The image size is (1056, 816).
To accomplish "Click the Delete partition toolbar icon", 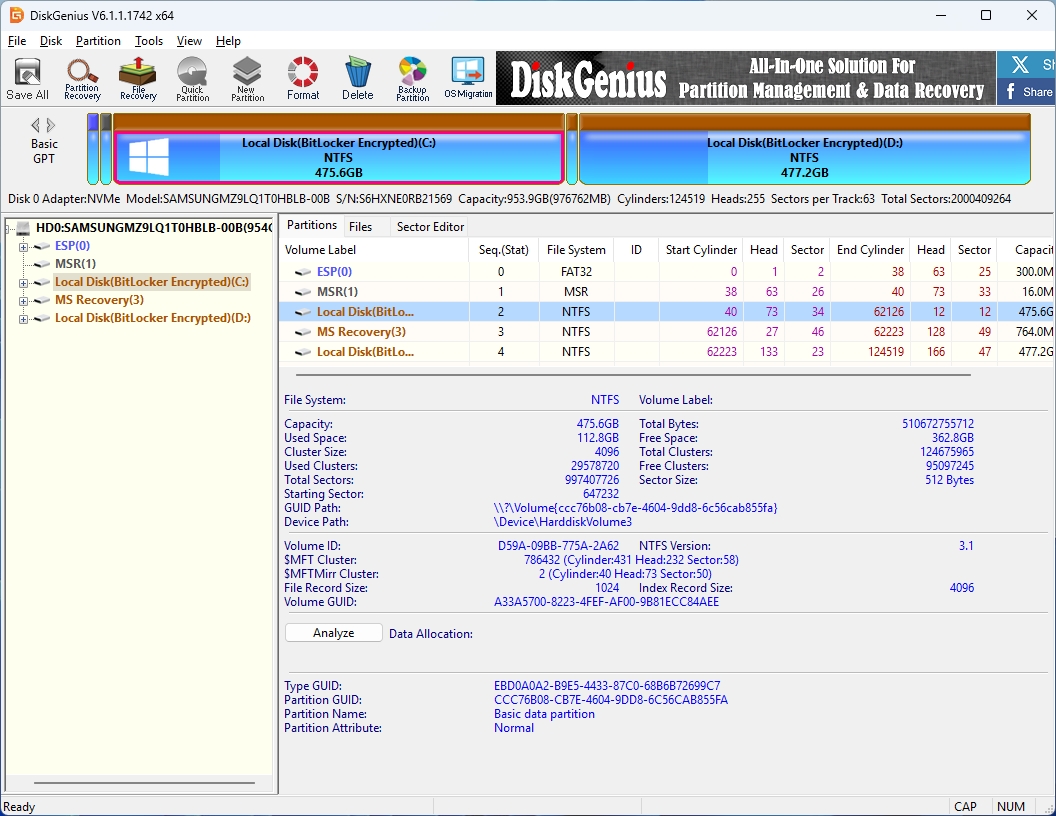I will 358,78.
